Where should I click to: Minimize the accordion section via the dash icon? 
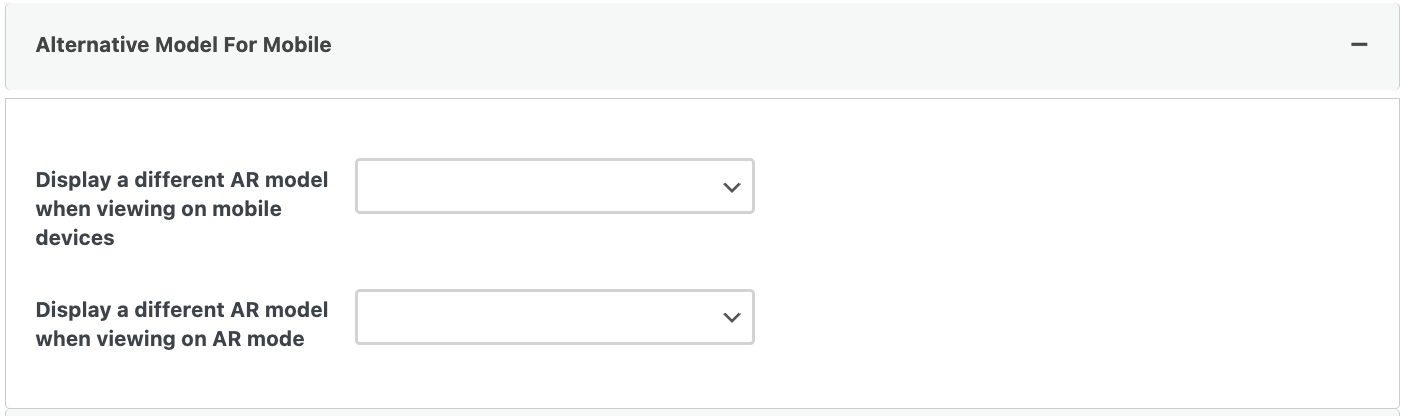(x=1358, y=45)
